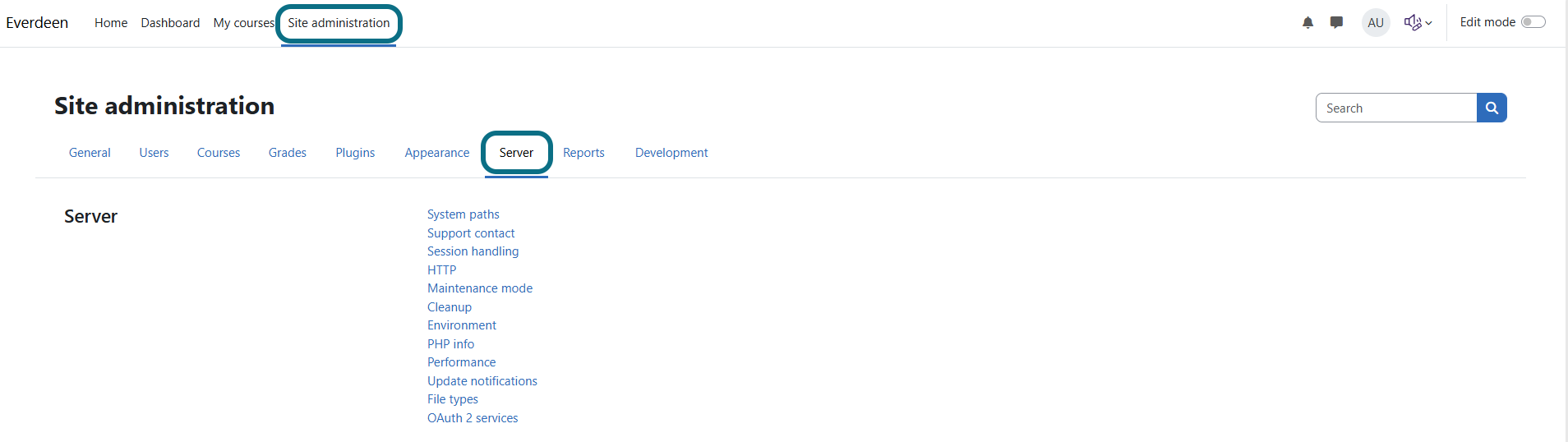Viewport: 1568px width, 442px height.
Task: Click the blue search magnifier button
Action: tap(1492, 108)
